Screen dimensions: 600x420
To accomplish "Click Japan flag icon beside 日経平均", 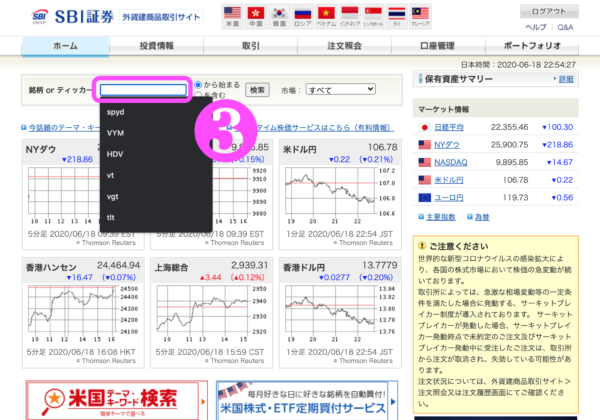I will click(x=424, y=127).
